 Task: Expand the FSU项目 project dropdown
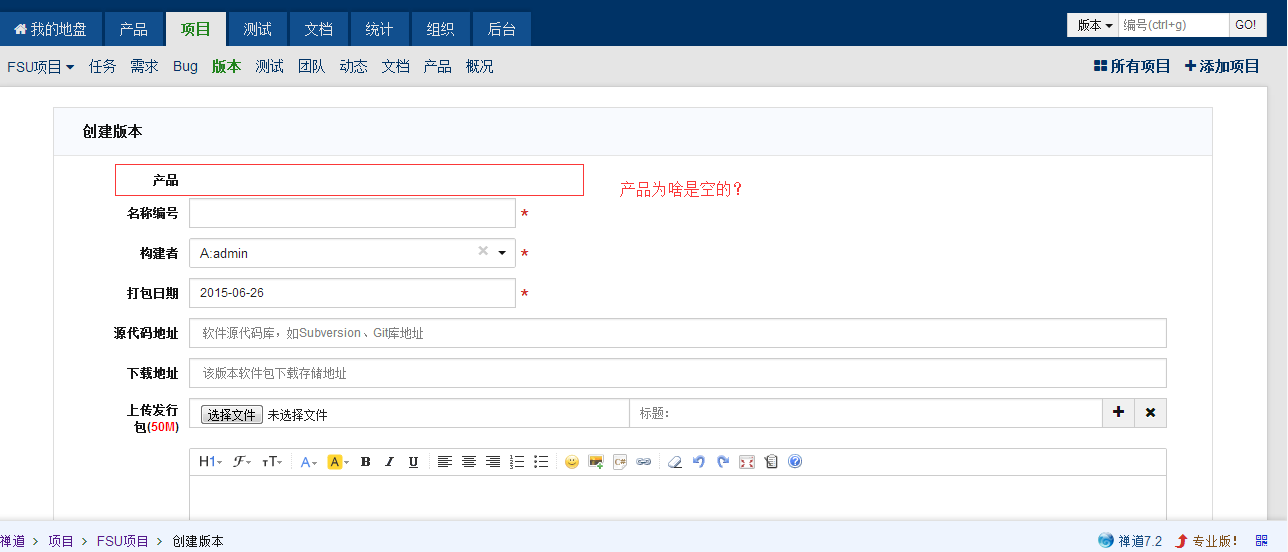tap(41, 67)
